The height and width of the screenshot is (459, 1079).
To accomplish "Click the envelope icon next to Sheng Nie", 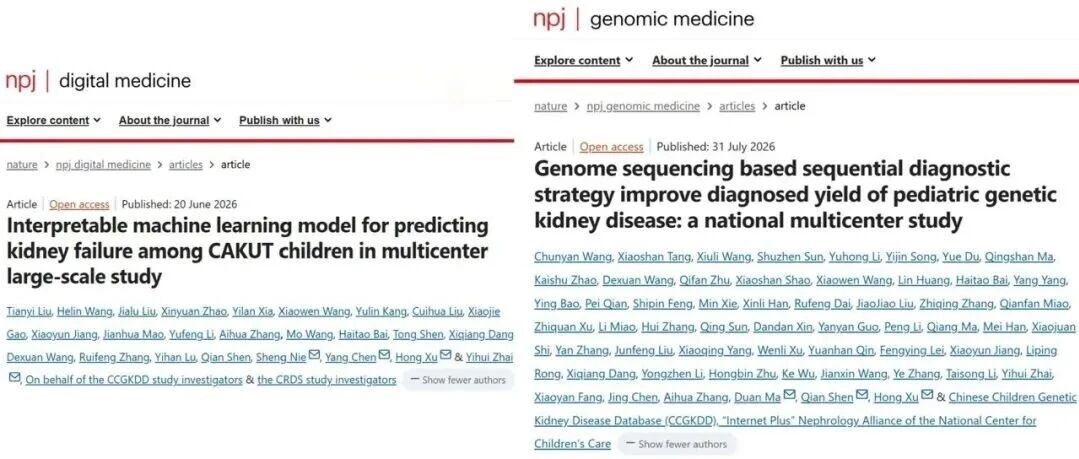I will tap(314, 356).
